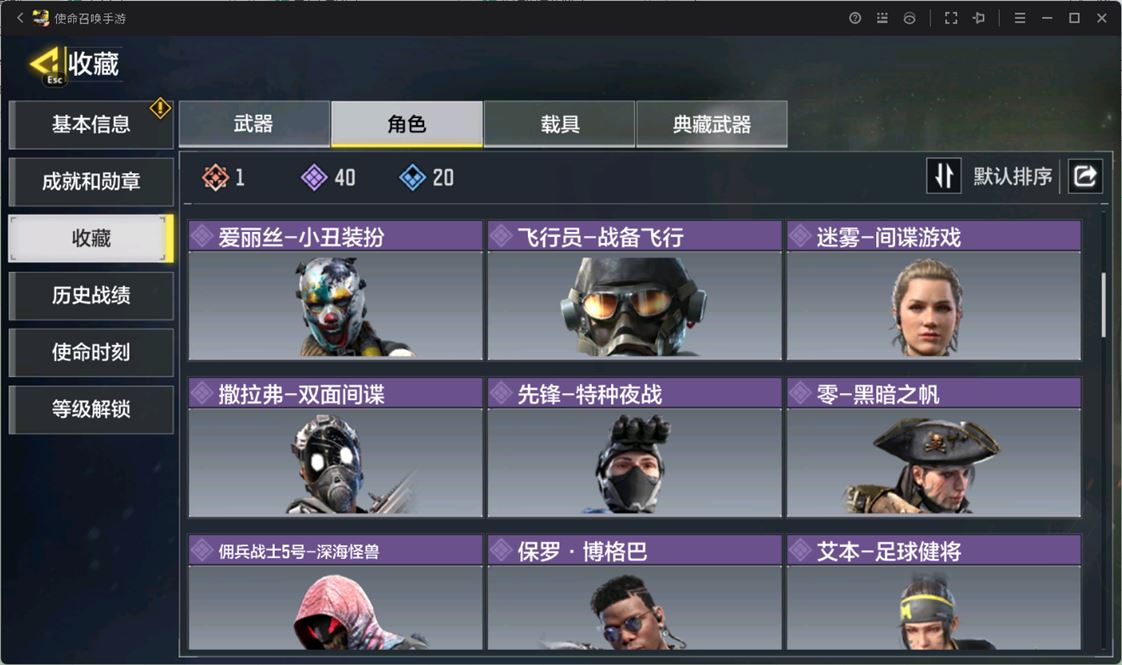The image size is (1122, 665).
Task: Select the 爱丽丝-小丑装扮 character card
Action: [336, 290]
